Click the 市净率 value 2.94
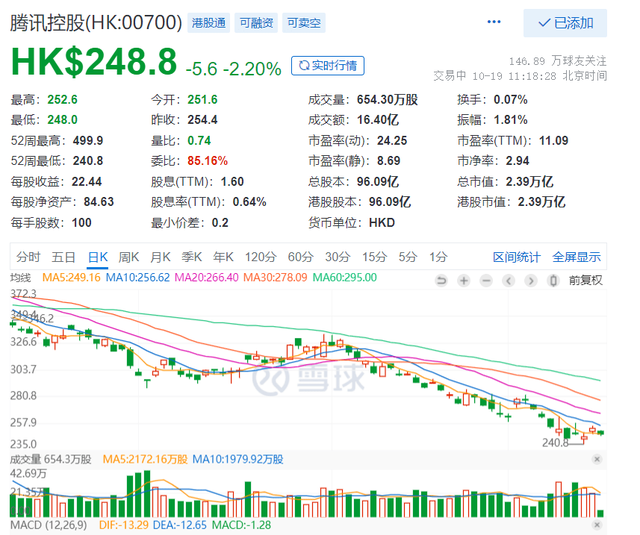 point(517,161)
